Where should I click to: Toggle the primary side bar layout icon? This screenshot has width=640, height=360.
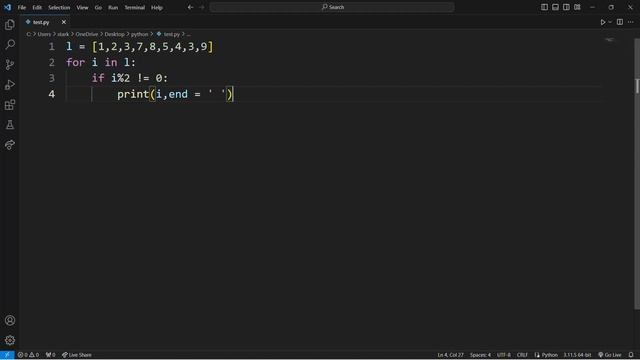pyautogui.click(x=544, y=7)
